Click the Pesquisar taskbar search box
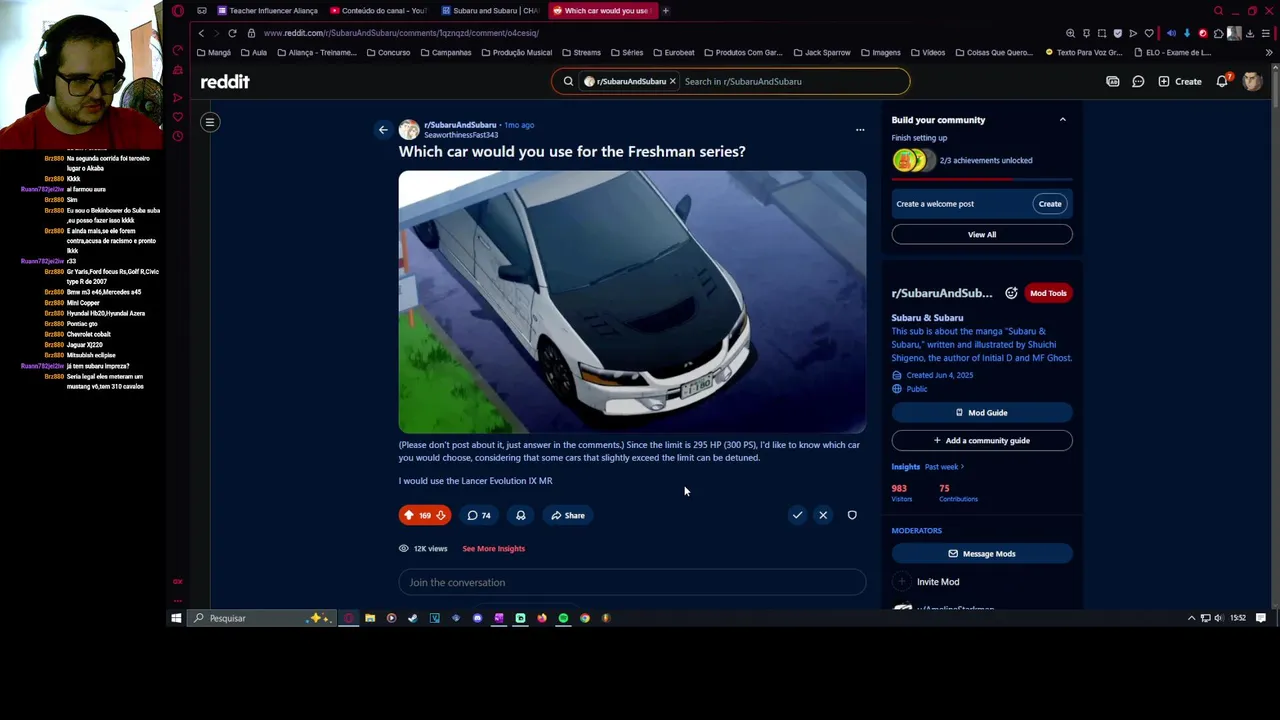1280x720 pixels. (260, 618)
